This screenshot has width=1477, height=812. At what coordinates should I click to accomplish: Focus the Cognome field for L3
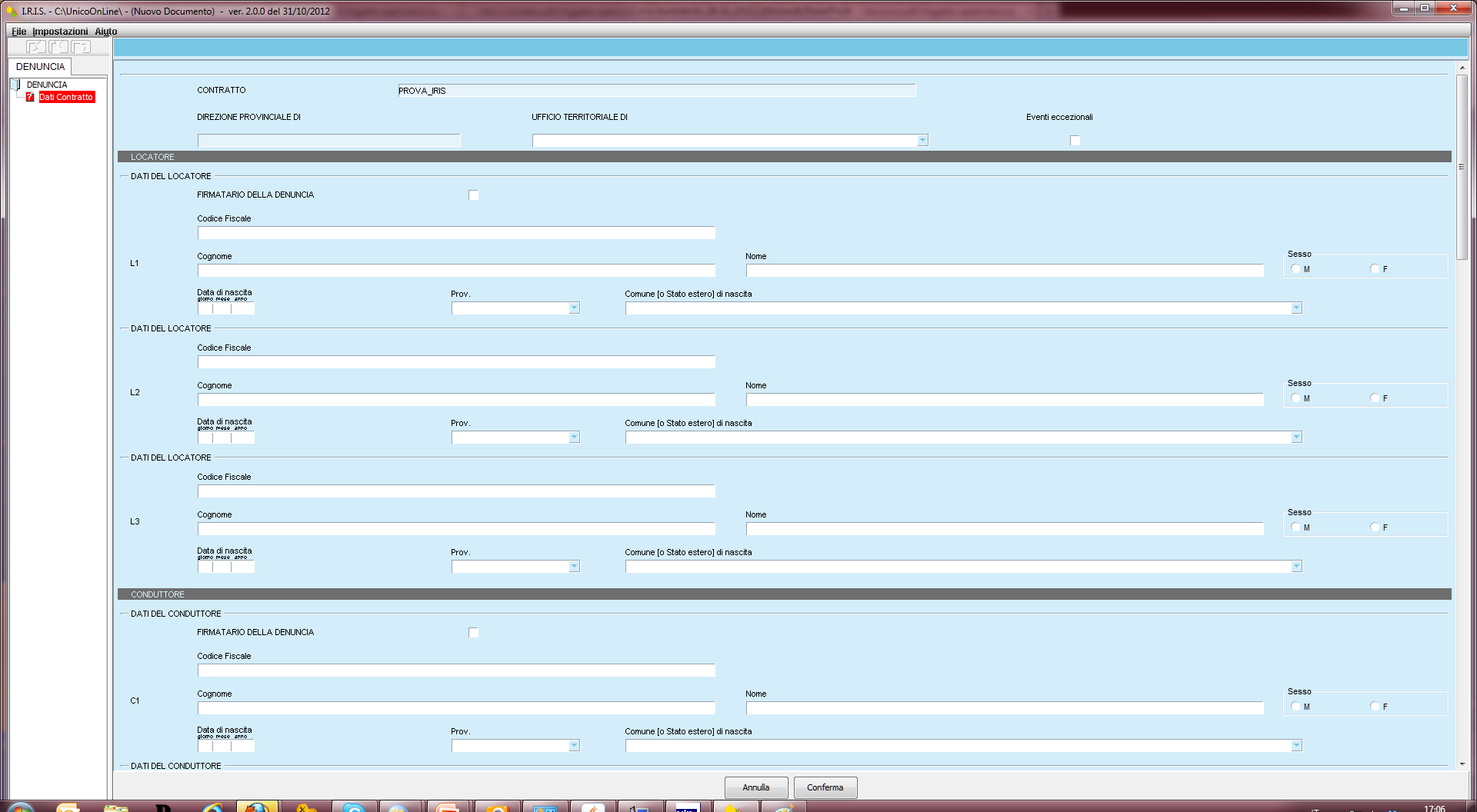pyautogui.click(x=456, y=529)
